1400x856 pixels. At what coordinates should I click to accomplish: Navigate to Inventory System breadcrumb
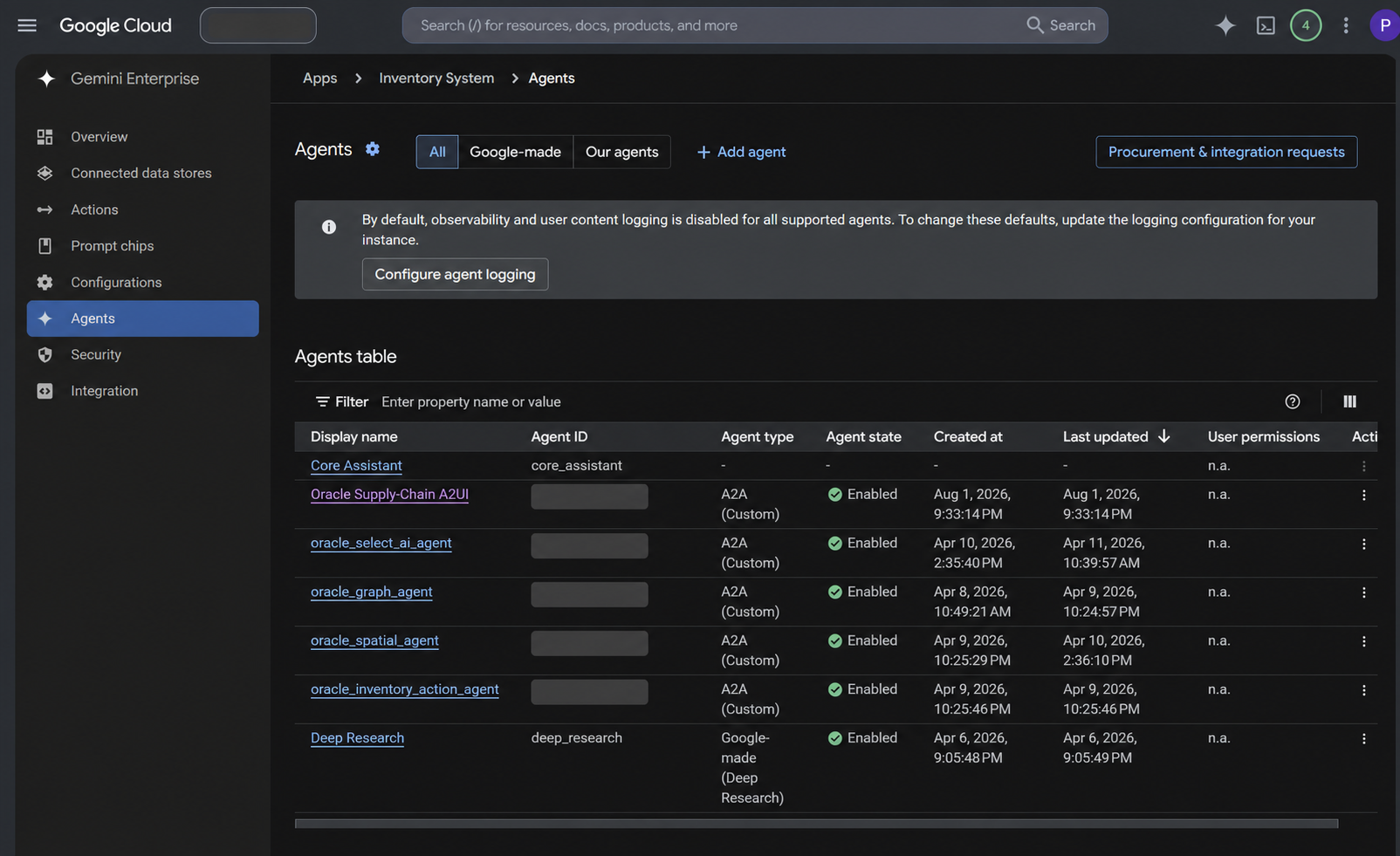(436, 78)
